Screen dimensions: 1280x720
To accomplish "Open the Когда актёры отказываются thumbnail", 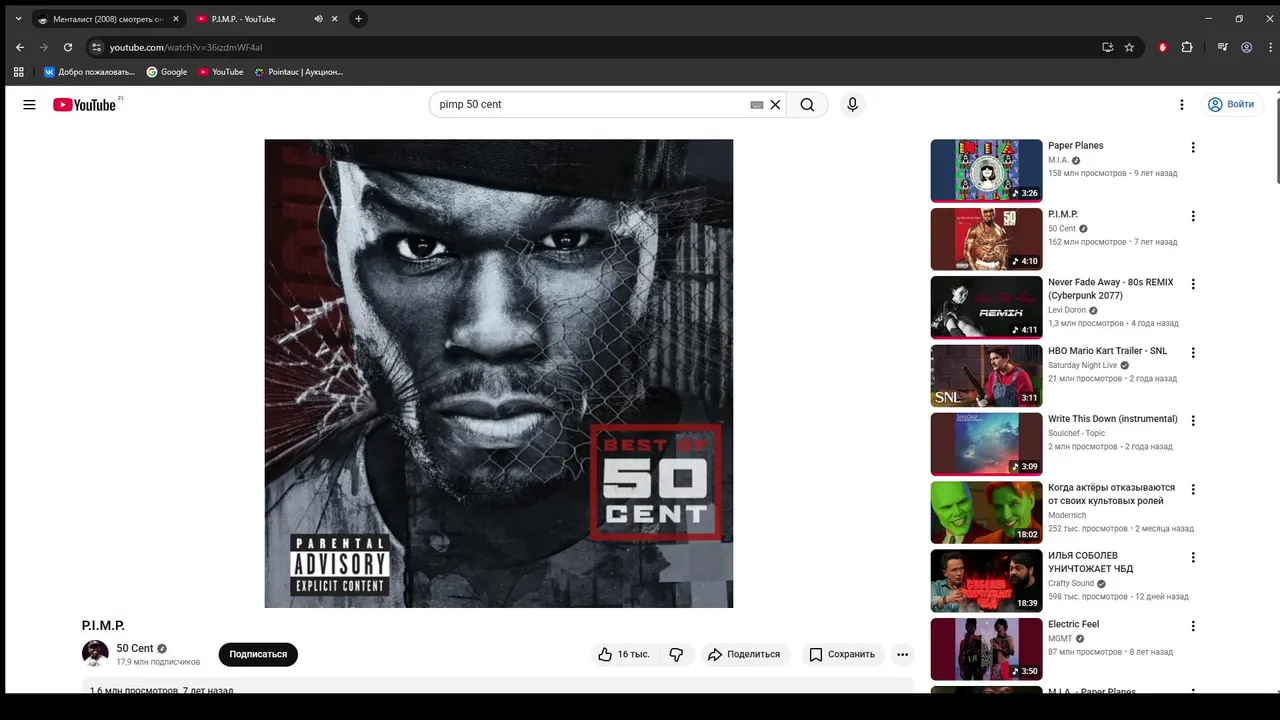I will click(986, 512).
